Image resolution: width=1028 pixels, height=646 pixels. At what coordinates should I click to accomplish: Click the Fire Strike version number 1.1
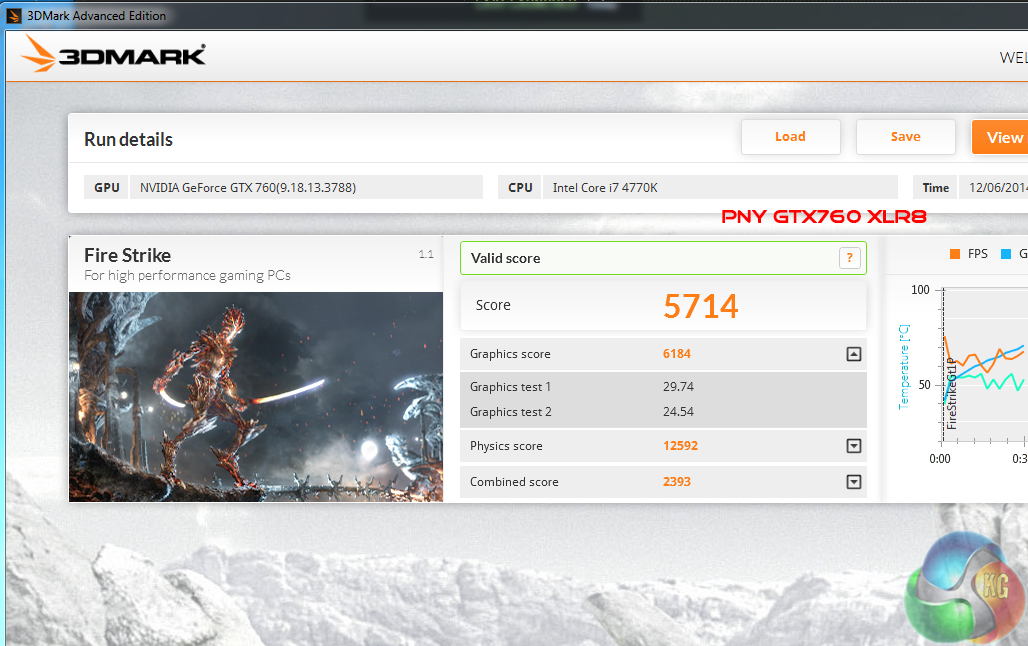426,254
